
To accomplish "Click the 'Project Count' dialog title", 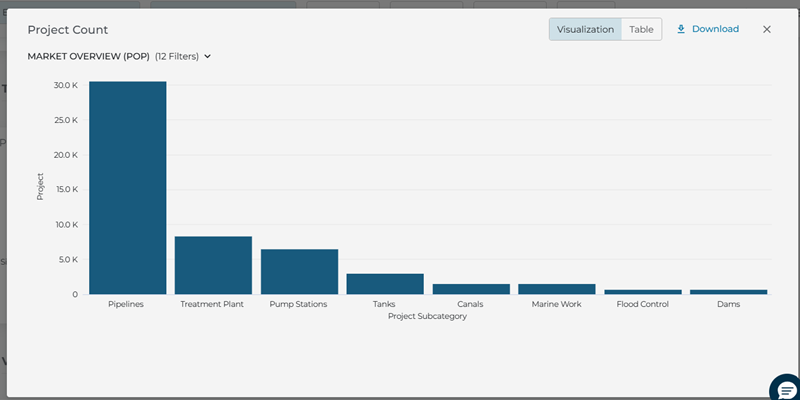I will [x=68, y=30].
